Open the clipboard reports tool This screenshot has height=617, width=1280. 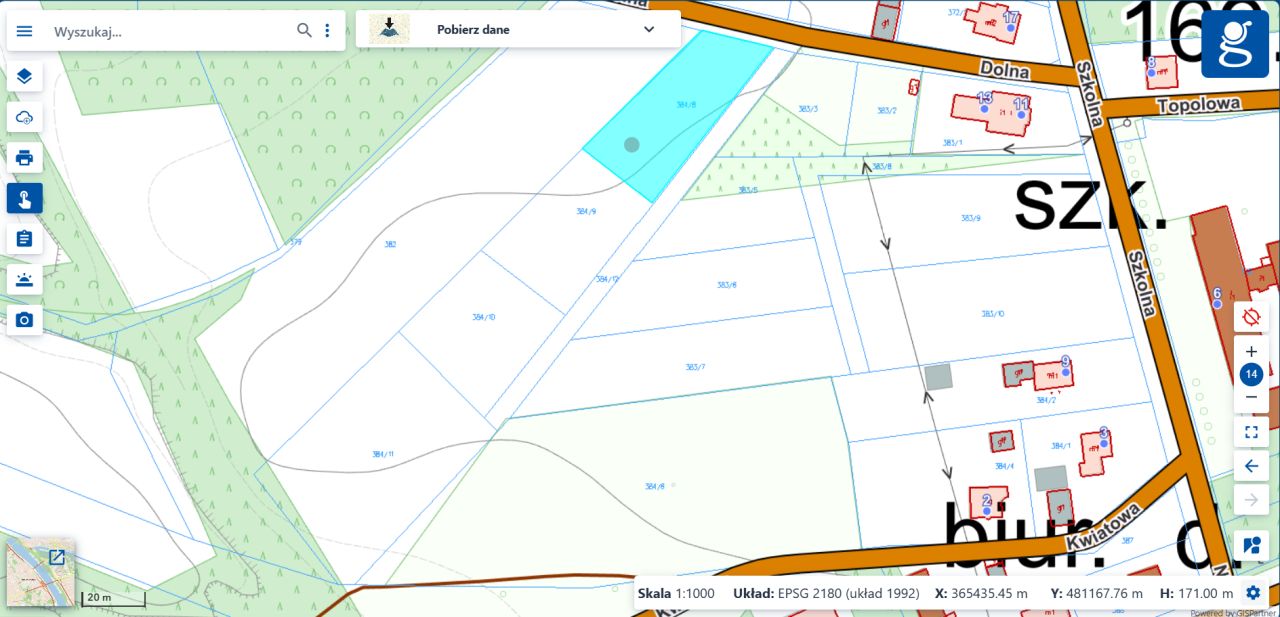coord(25,239)
